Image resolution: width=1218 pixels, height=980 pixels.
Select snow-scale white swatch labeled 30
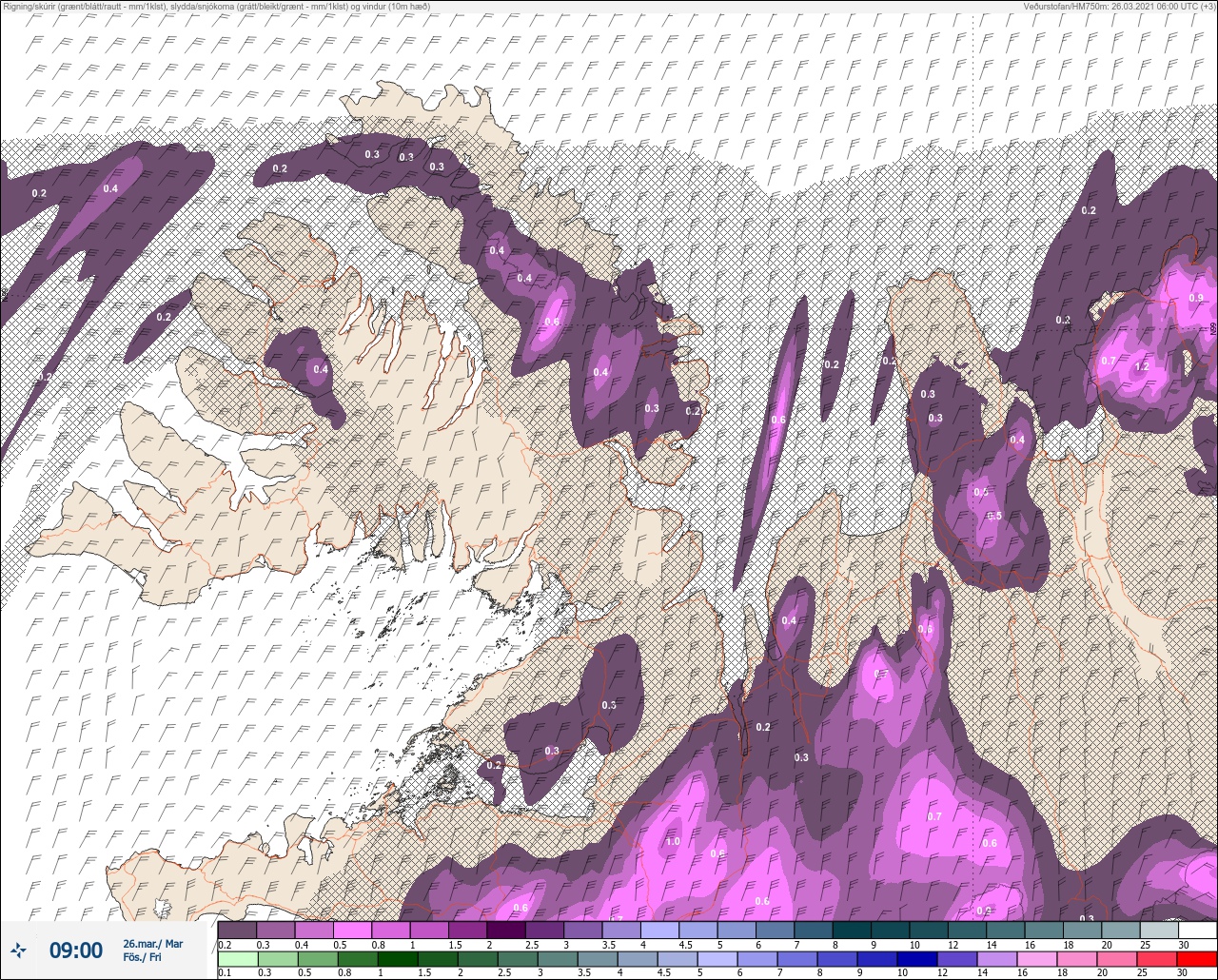tap(1197, 930)
